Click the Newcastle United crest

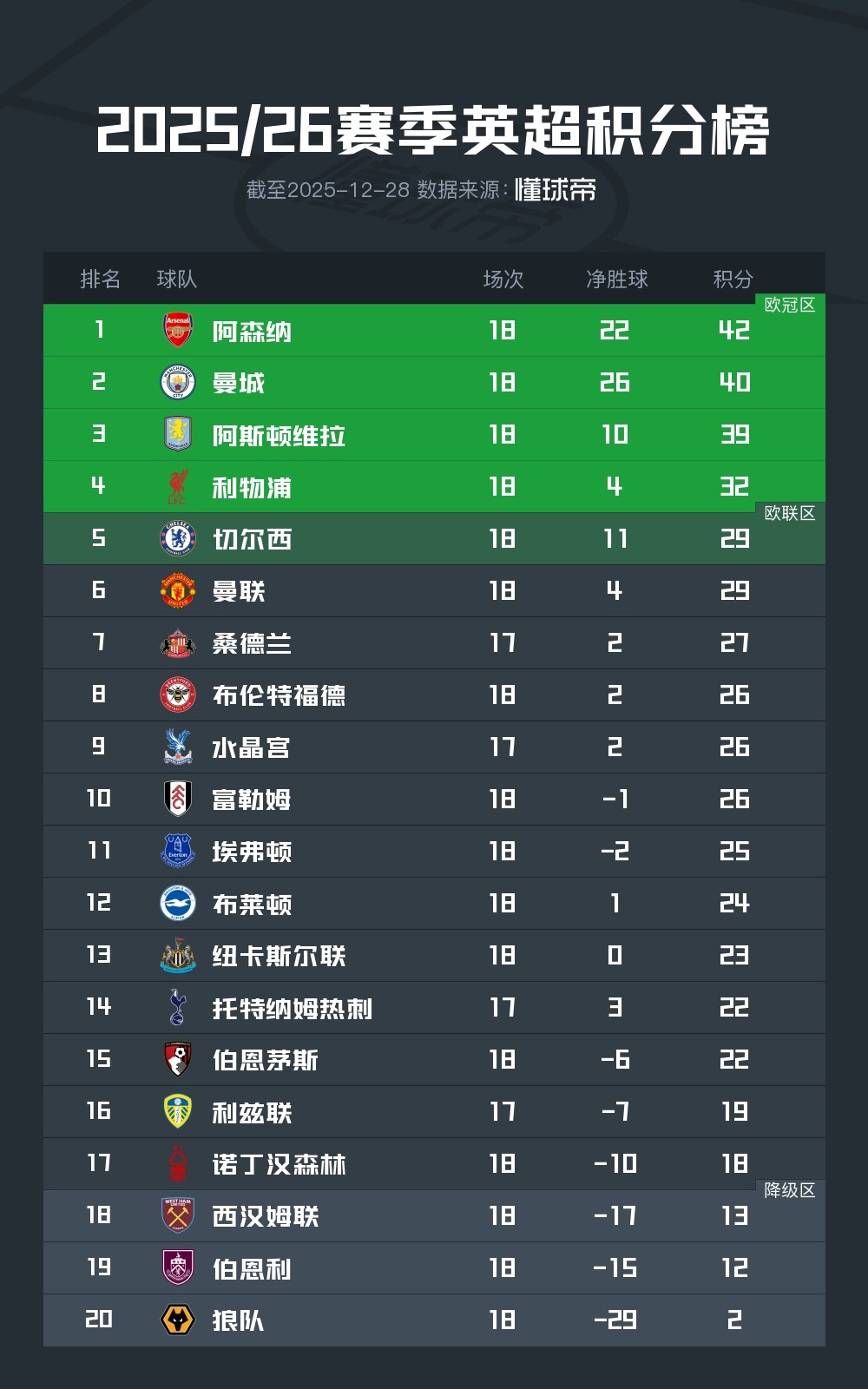tap(178, 955)
